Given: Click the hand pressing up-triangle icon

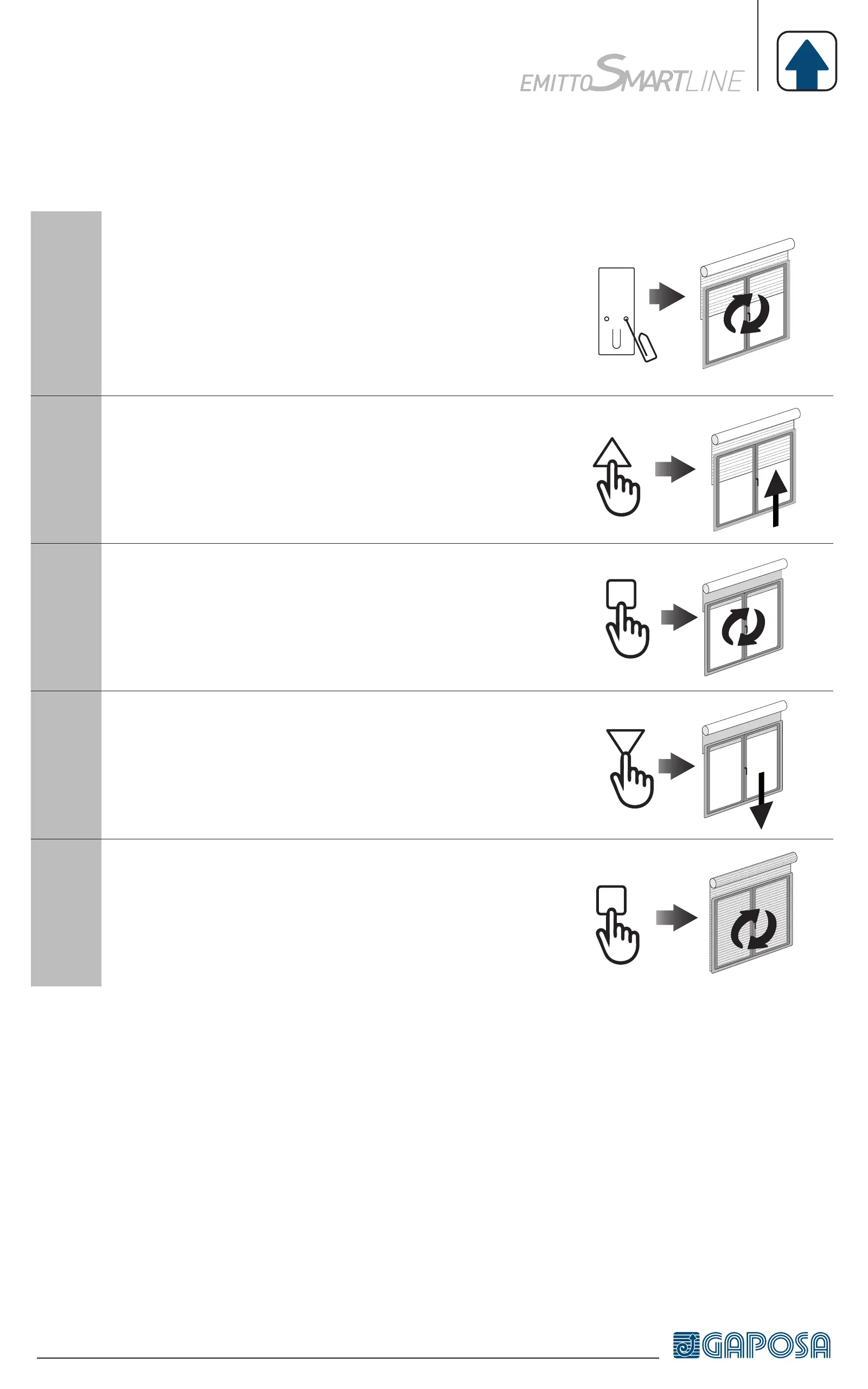Looking at the screenshot, I should 617,476.
